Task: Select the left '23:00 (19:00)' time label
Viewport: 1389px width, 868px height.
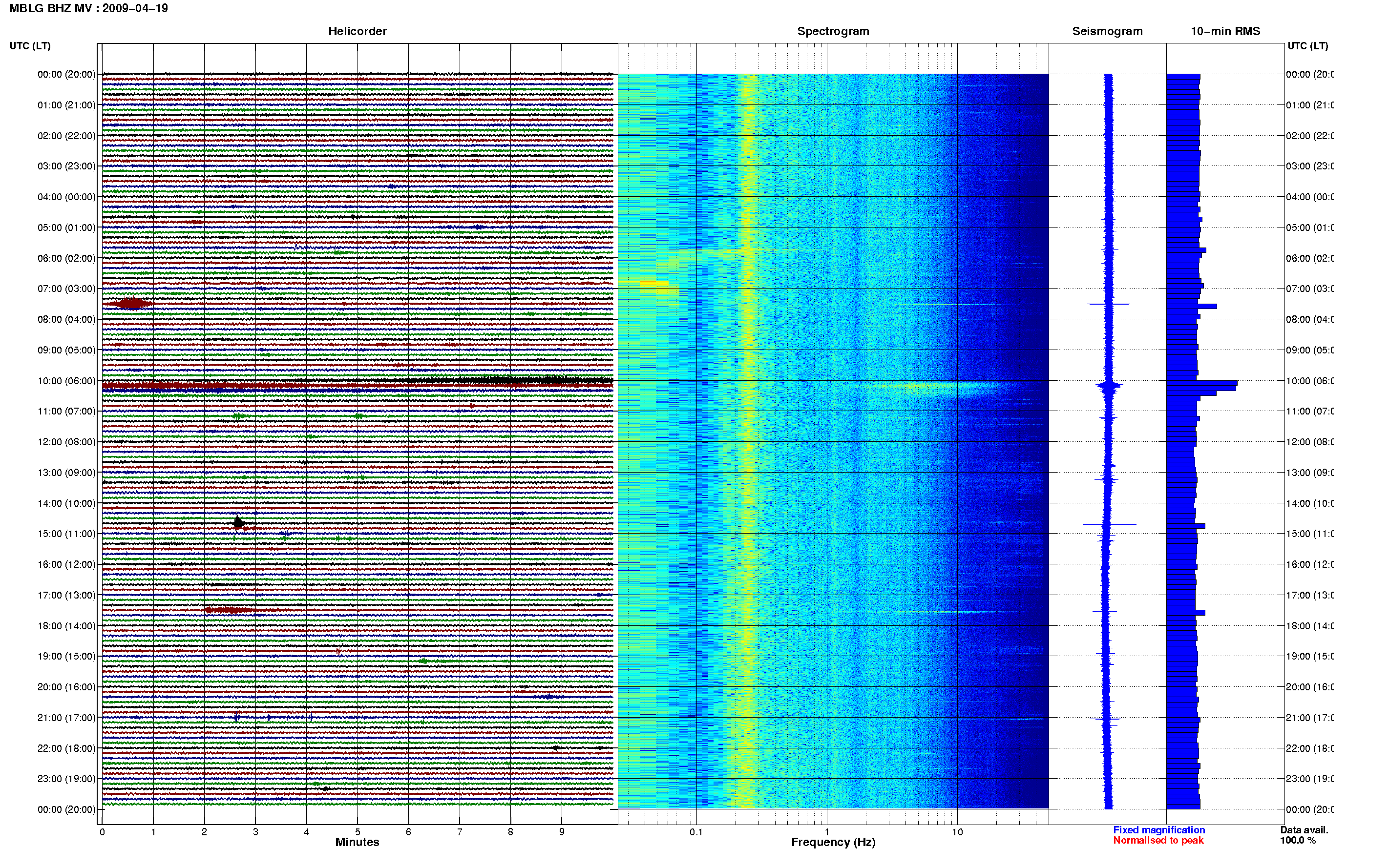Action: [66, 779]
